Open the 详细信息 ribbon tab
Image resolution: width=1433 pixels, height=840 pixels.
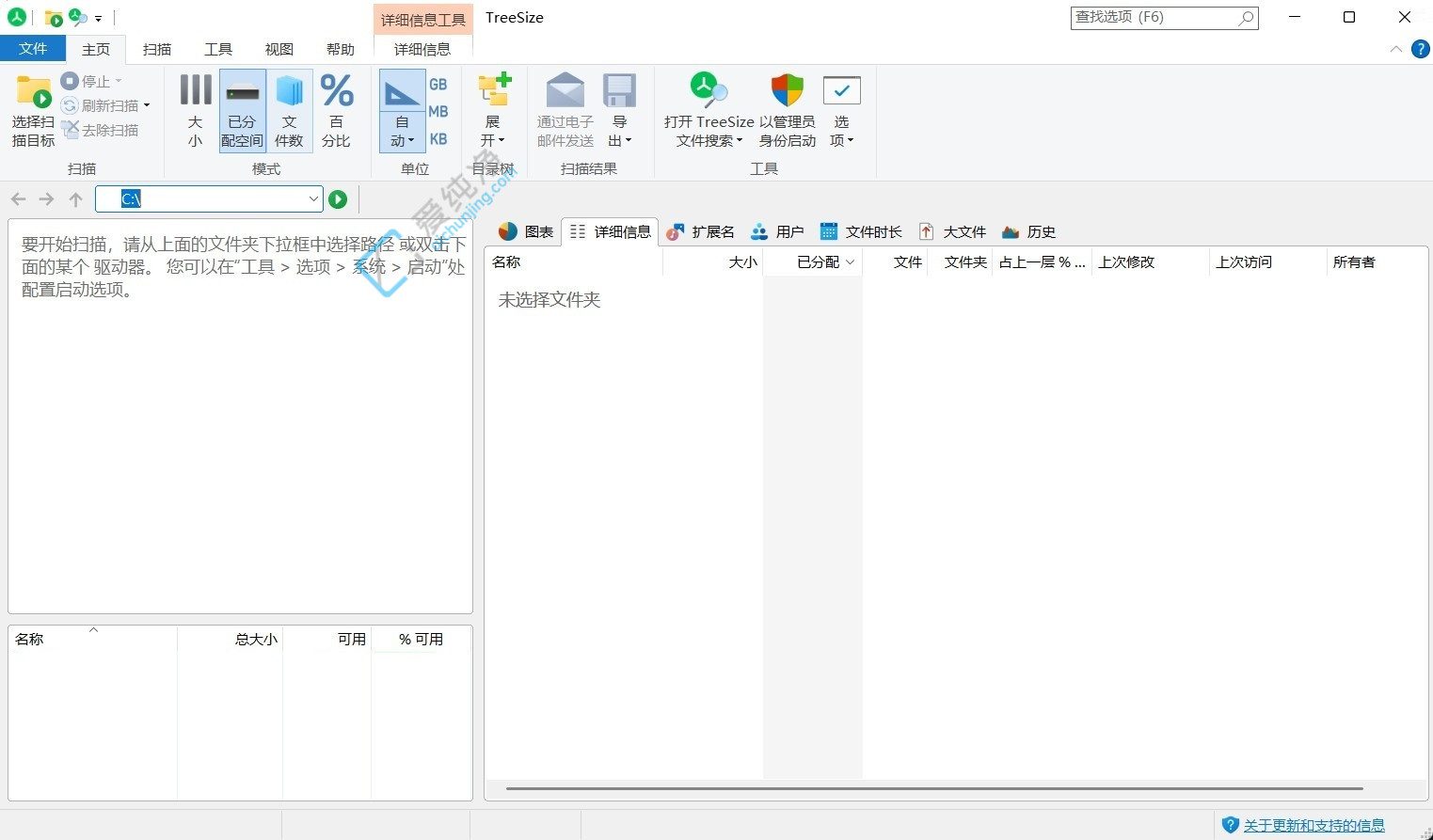pyautogui.click(x=422, y=49)
